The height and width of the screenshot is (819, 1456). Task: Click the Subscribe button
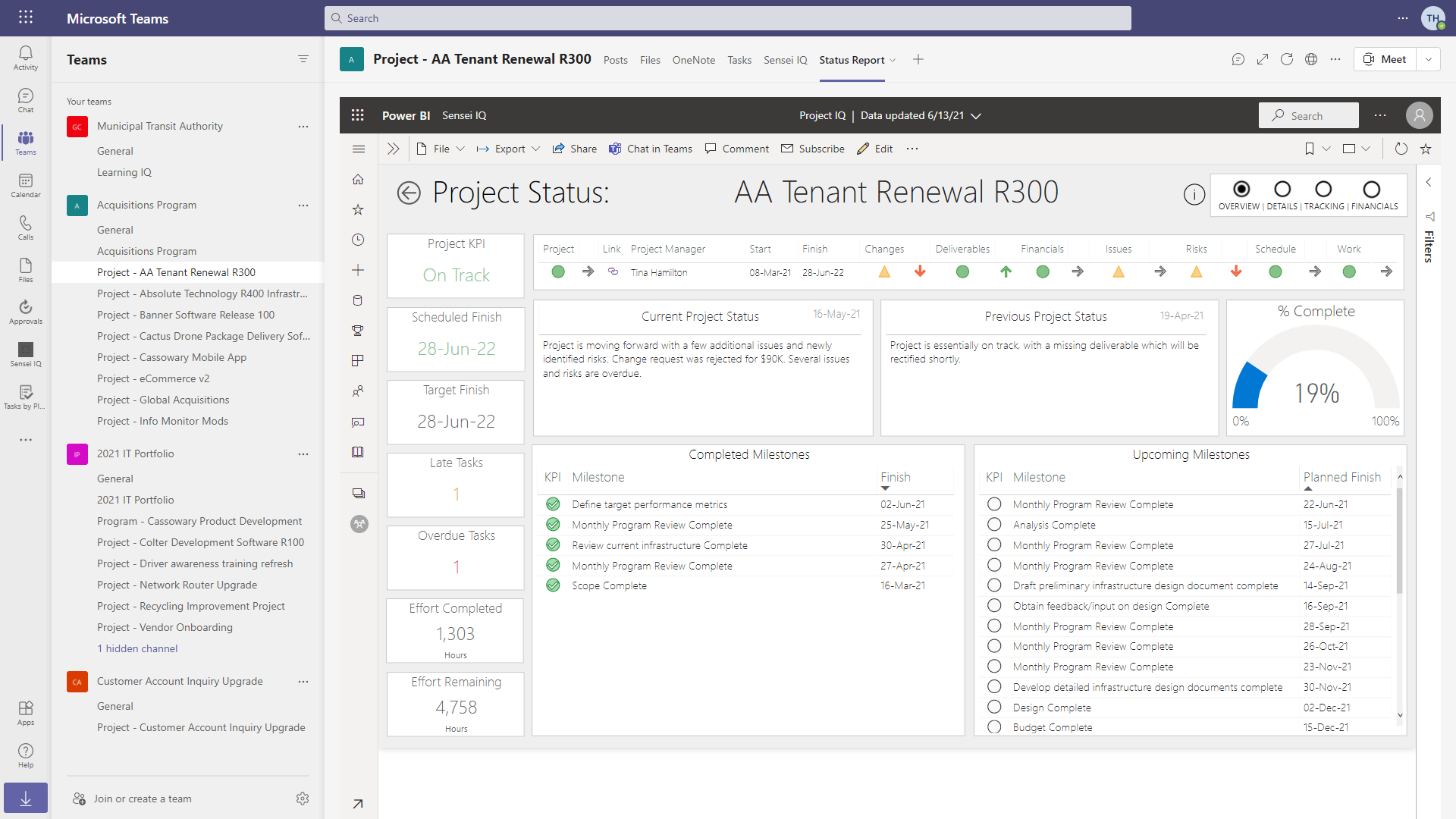coord(813,149)
